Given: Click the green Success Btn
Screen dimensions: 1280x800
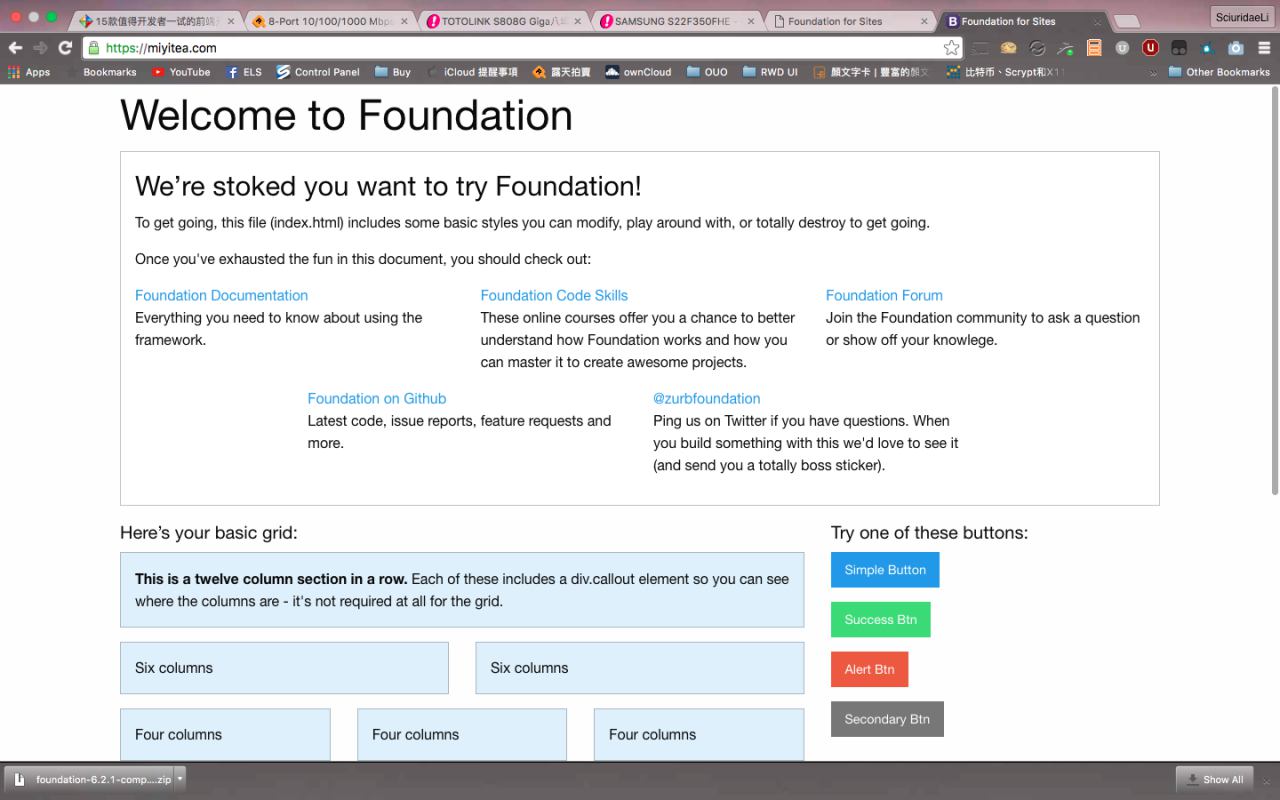Looking at the screenshot, I should tap(880, 620).
